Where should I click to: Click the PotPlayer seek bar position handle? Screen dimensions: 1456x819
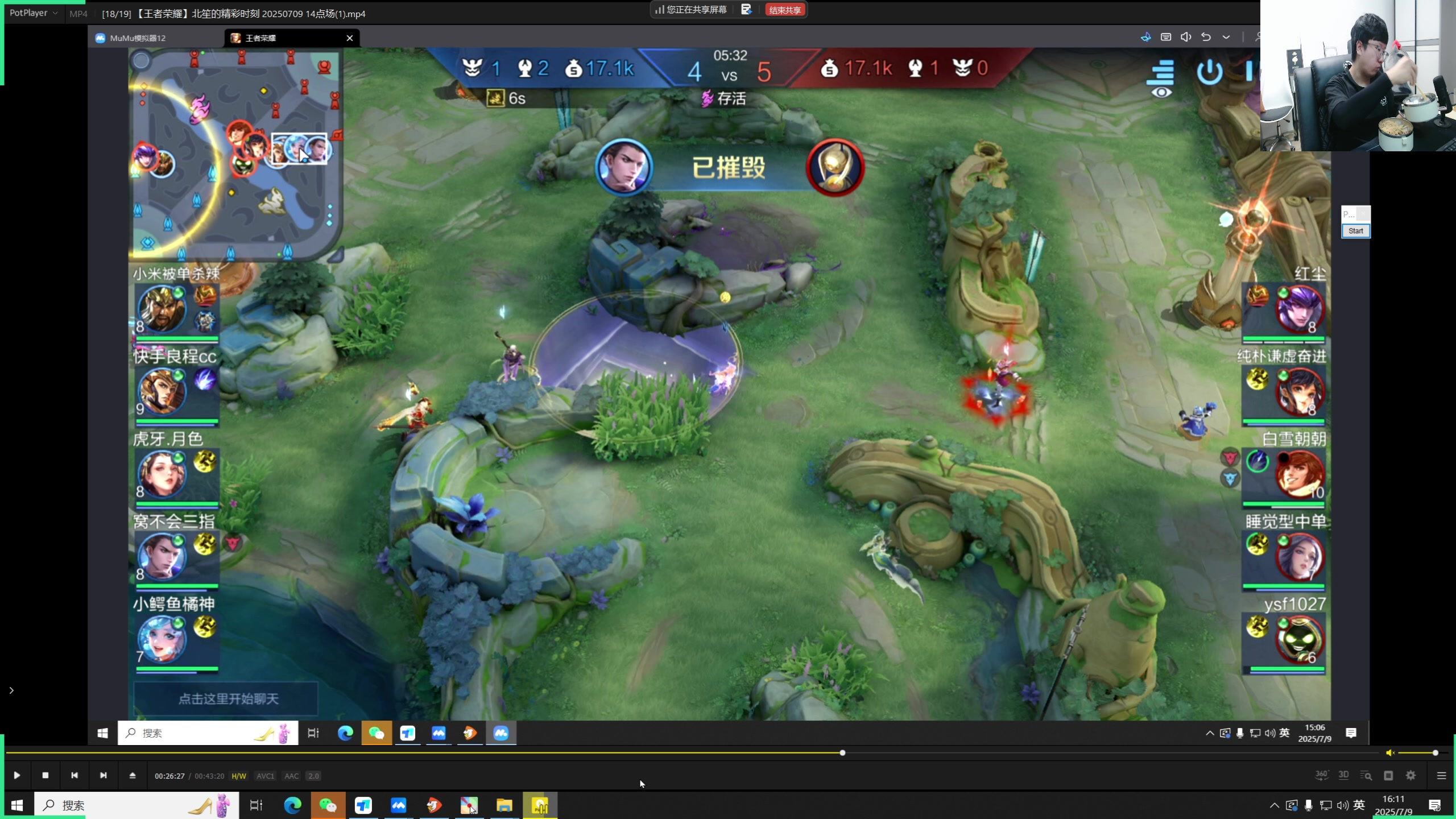(x=842, y=752)
